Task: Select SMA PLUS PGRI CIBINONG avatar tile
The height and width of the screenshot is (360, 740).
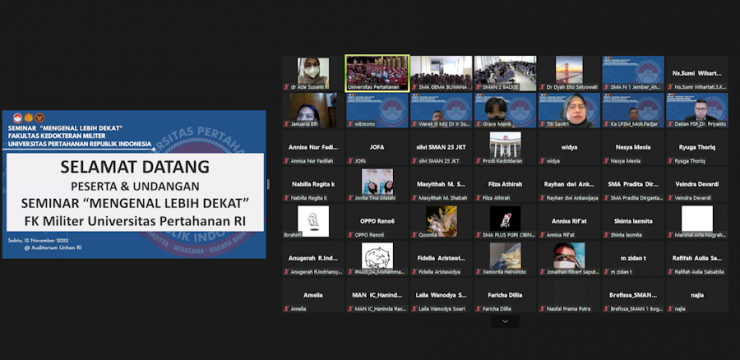Action: pyautogui.click(x=505, y=221)
